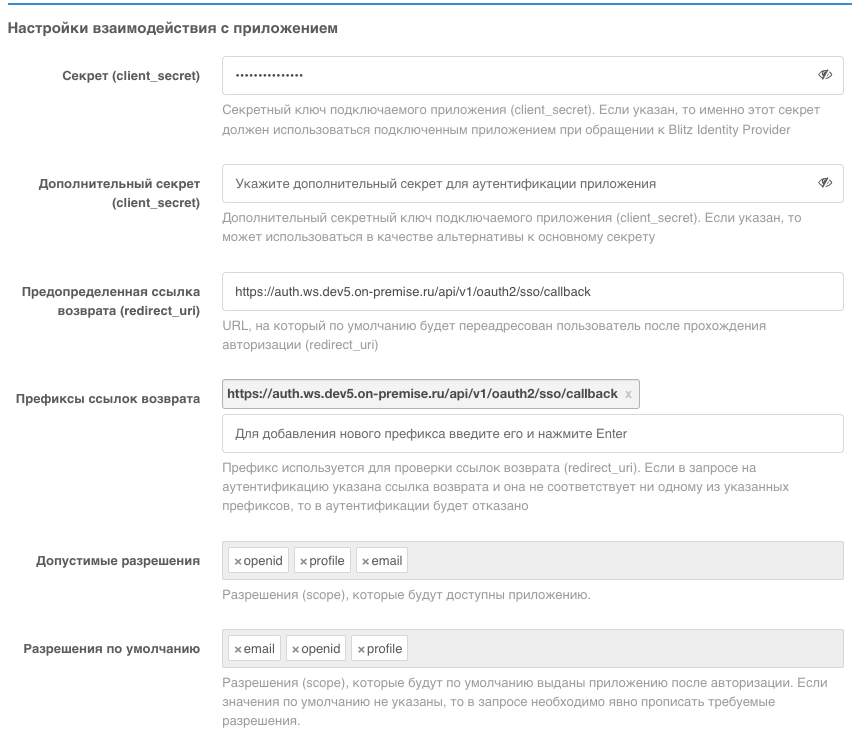Click the email tag in default scopes
Viewport: 852px width, 738px height.
click(x=259, y=649)
